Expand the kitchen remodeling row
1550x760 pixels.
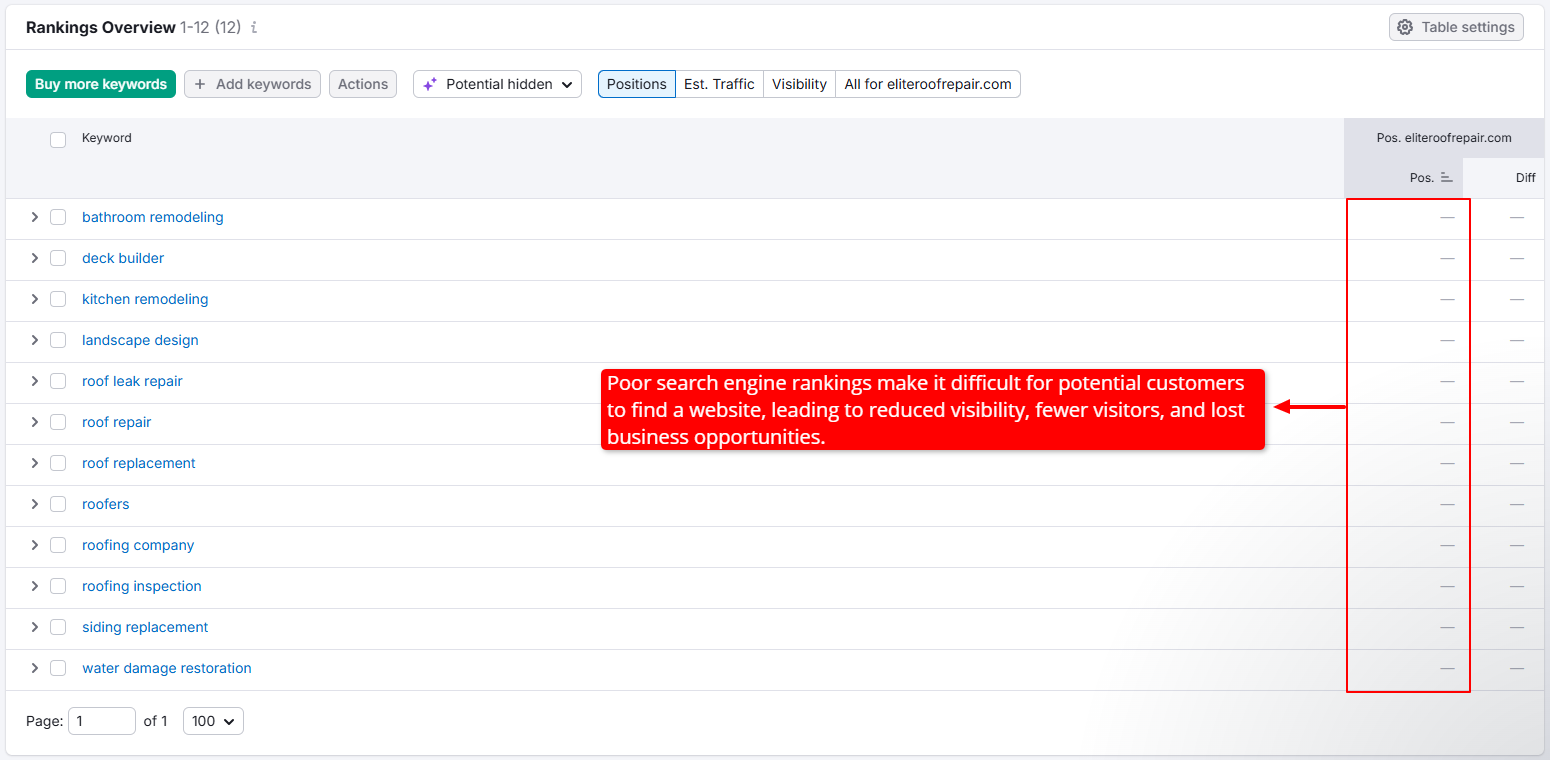[x=34, y=299]
